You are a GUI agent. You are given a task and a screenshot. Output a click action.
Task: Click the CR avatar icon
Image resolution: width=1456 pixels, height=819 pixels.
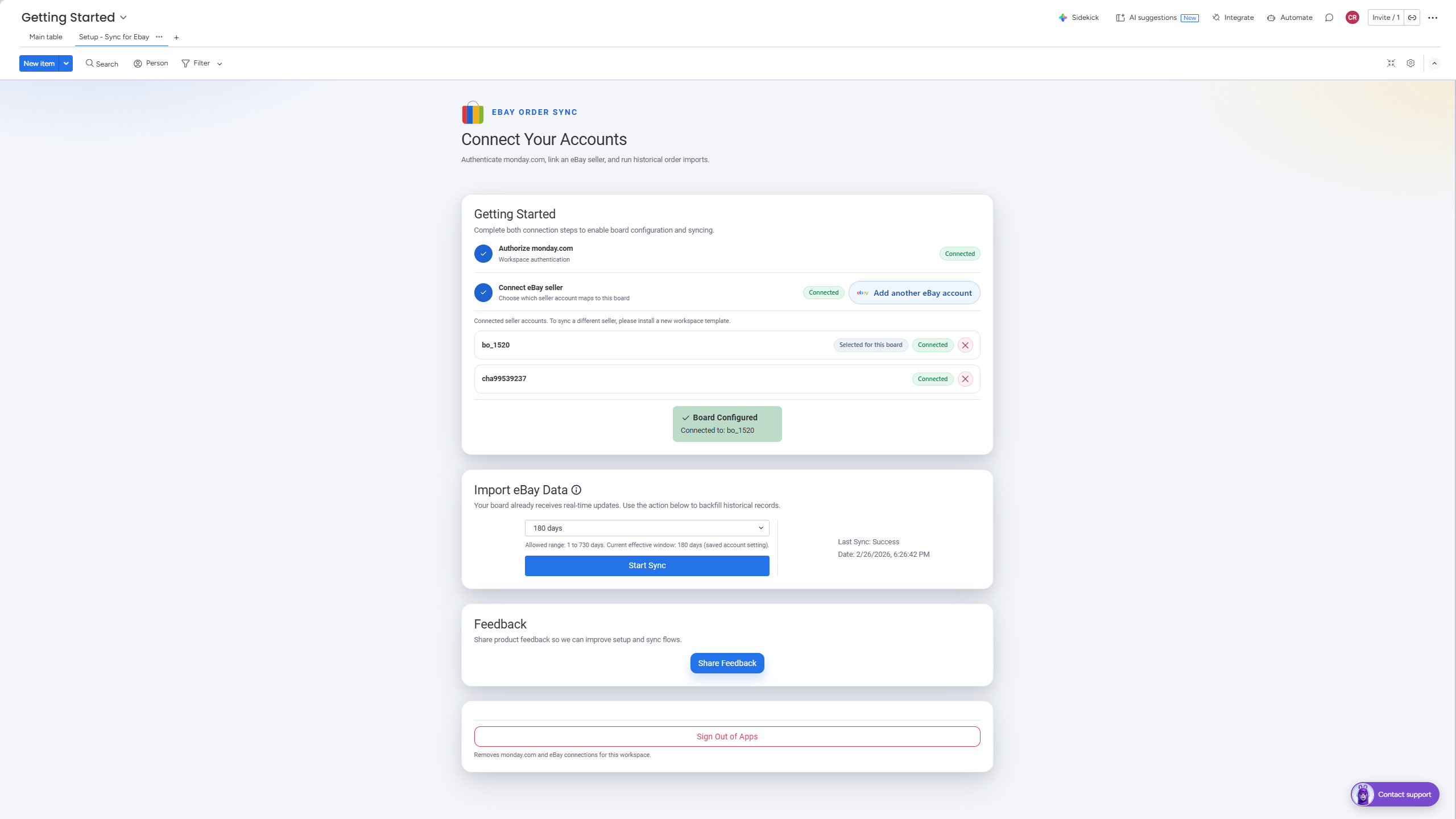pos(1352,17)
